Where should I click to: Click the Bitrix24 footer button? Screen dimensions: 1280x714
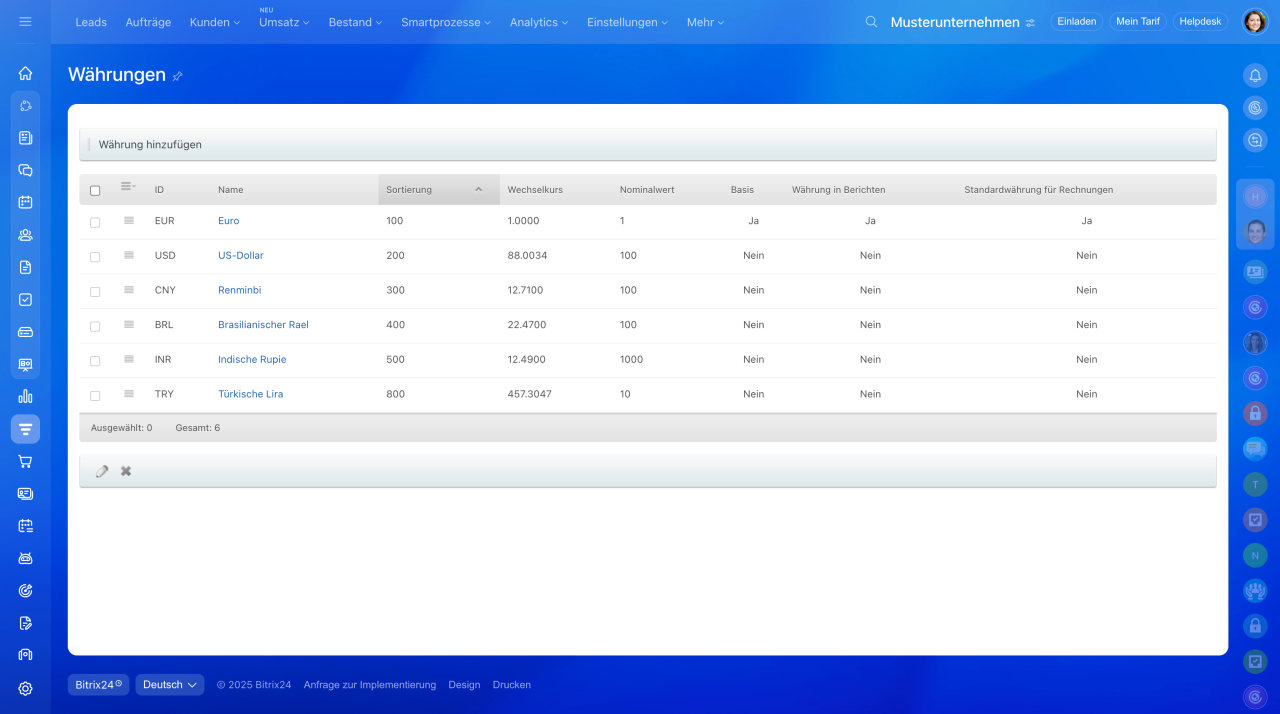pos(99,685)
